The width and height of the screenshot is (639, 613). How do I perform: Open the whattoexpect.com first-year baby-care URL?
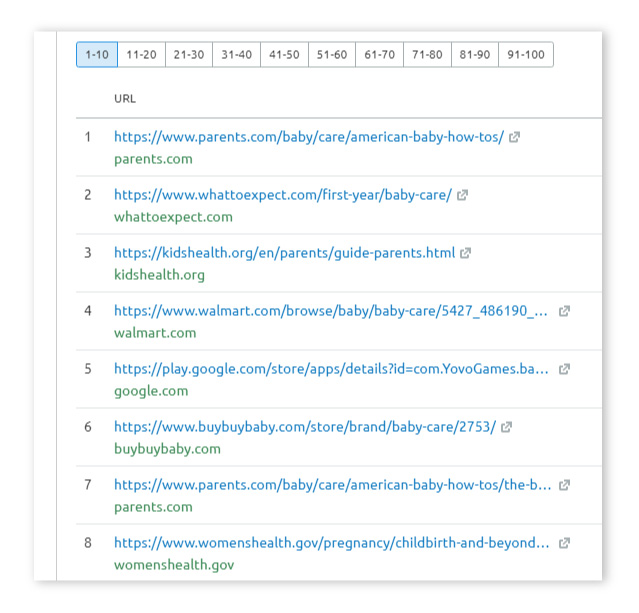pyautogui.click(x=283, y=195)
